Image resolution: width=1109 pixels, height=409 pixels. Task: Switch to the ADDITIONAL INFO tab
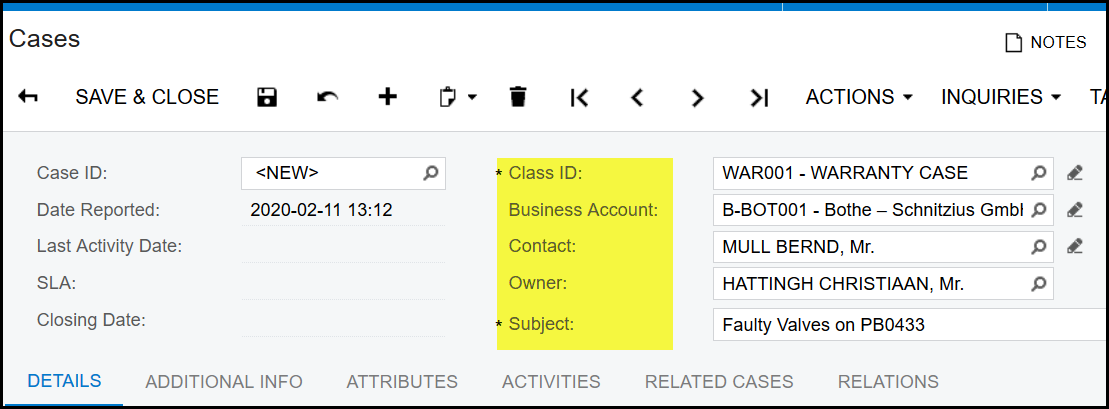pos(224,381)
